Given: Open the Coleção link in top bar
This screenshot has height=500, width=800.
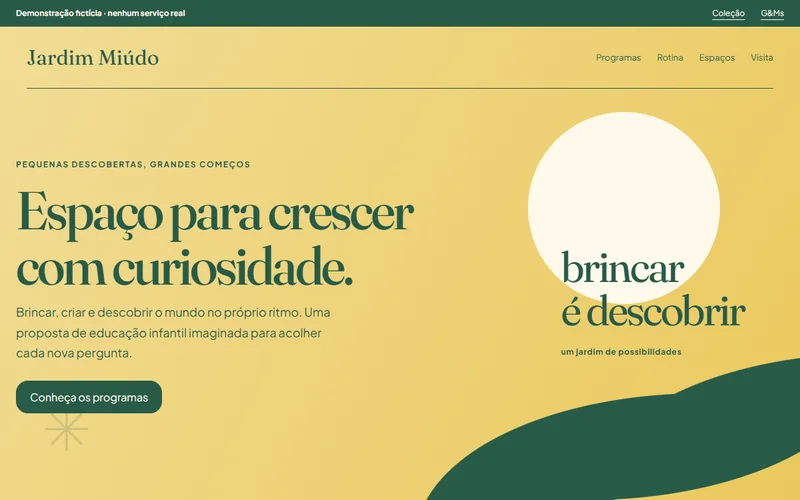Looking at the screenshot, I should (x=728, y=13).
